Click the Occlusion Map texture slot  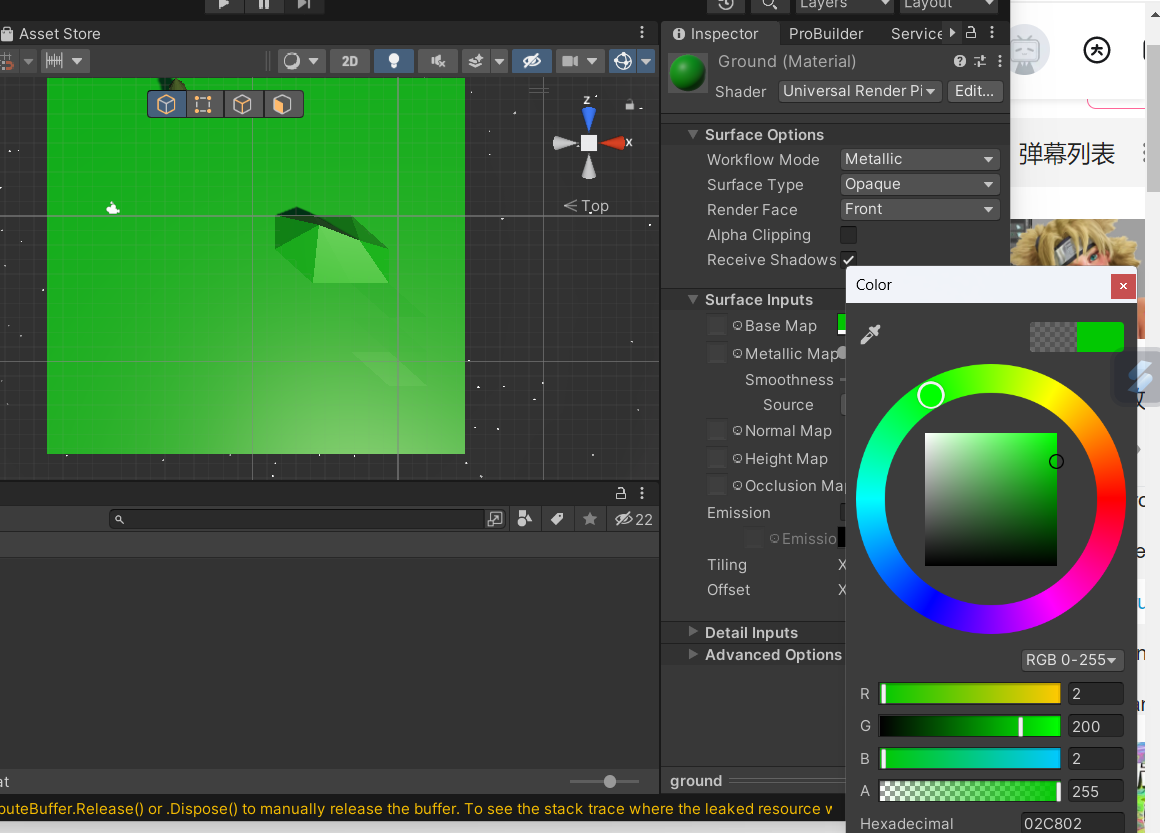(716, 485)
